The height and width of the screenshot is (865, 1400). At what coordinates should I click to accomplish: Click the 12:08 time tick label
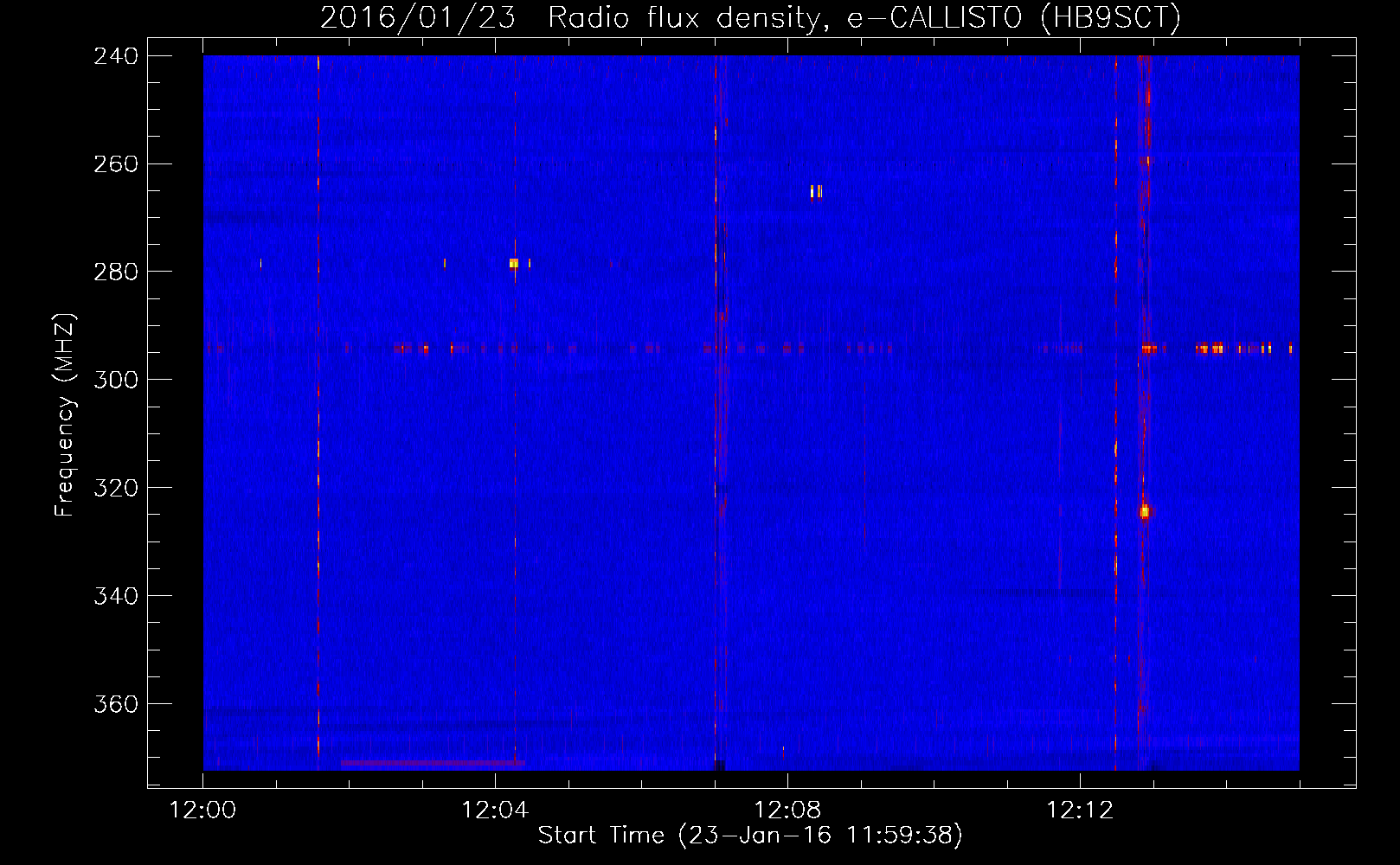click(x=787, y=811)
